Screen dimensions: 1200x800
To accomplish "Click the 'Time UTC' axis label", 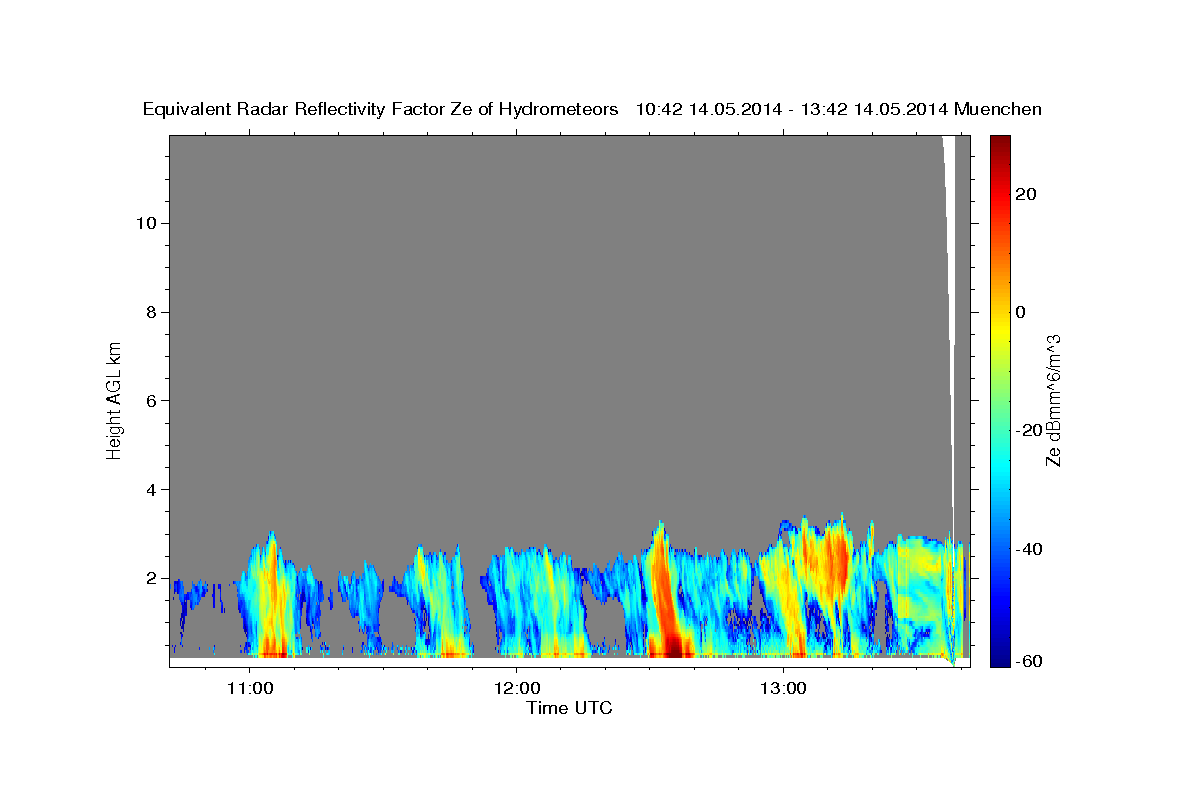I will click(569, 709).
